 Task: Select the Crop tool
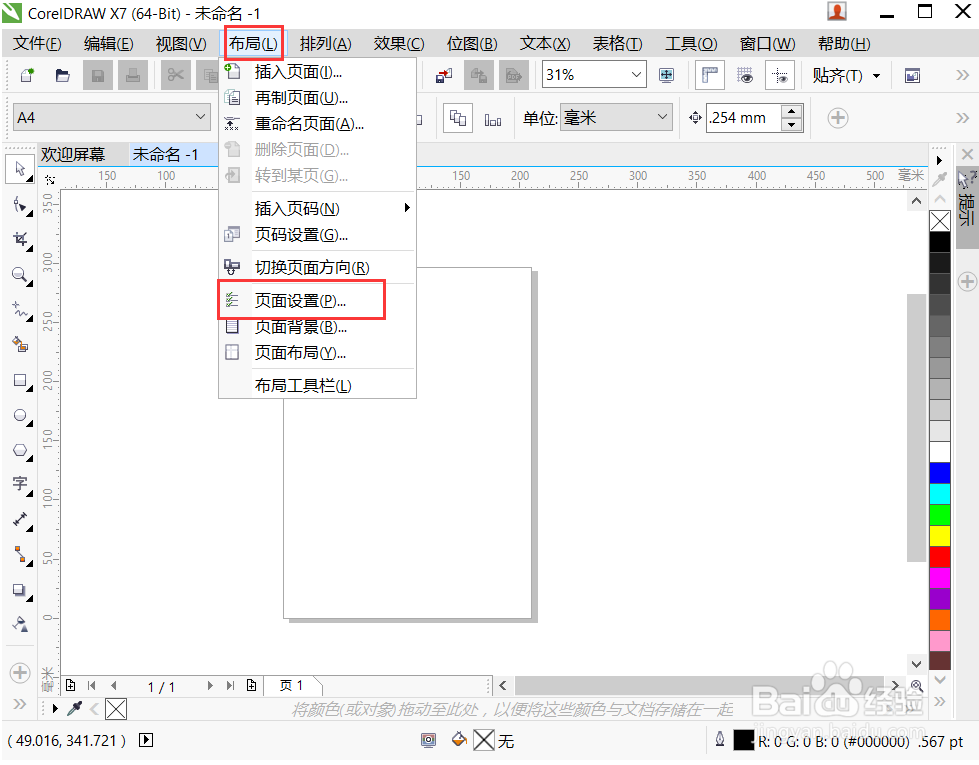[x=19, y=240]
